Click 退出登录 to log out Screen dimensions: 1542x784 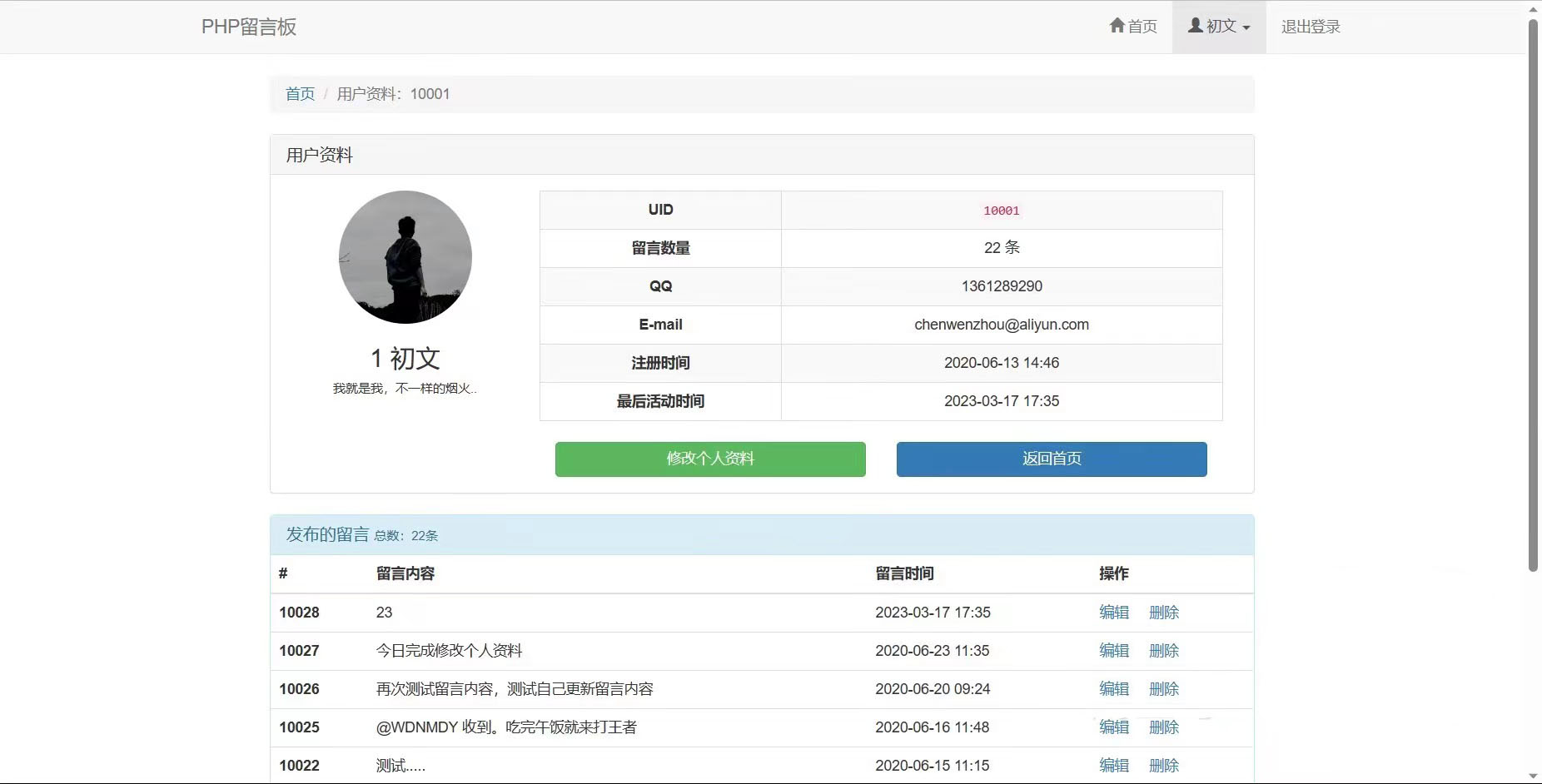[x=1311, y=27]
